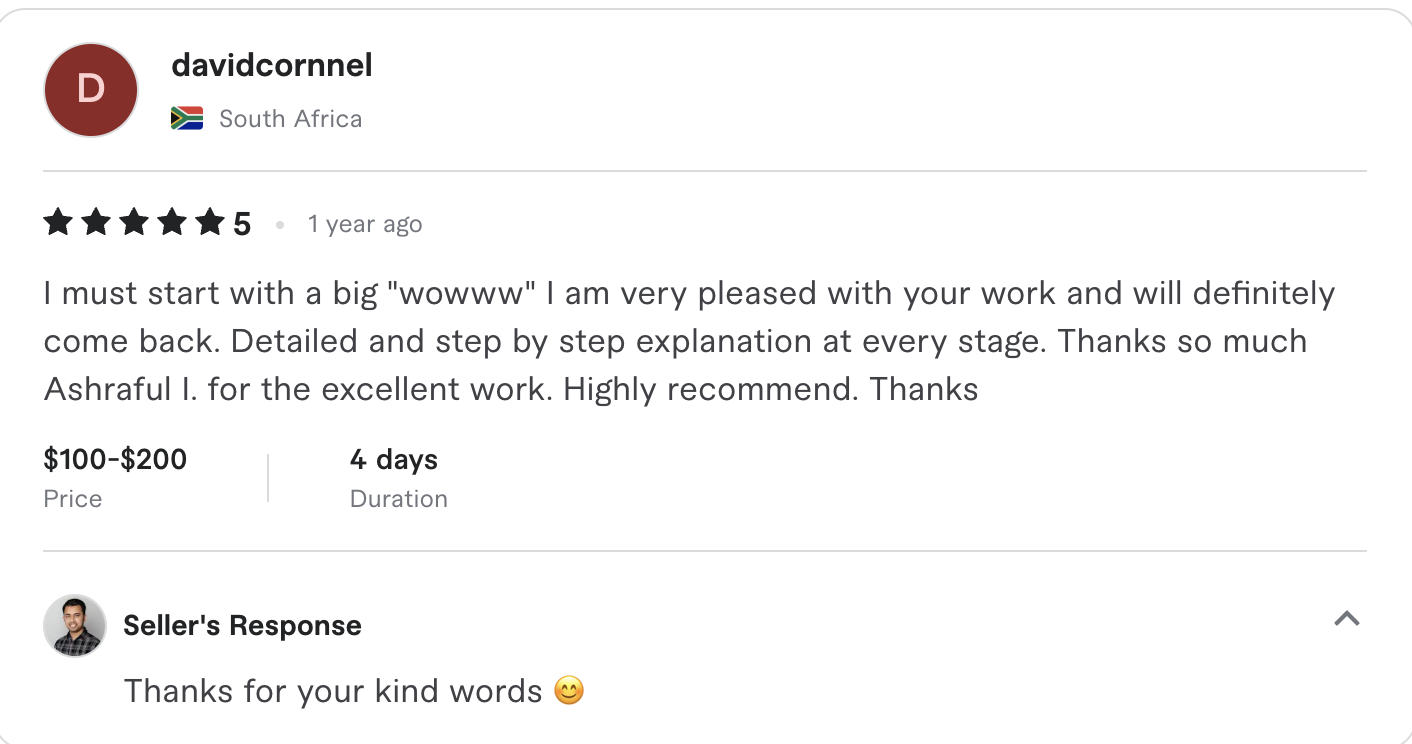Click the second star in the rating
Screen dimensions: 1412x744
[96, 222]
